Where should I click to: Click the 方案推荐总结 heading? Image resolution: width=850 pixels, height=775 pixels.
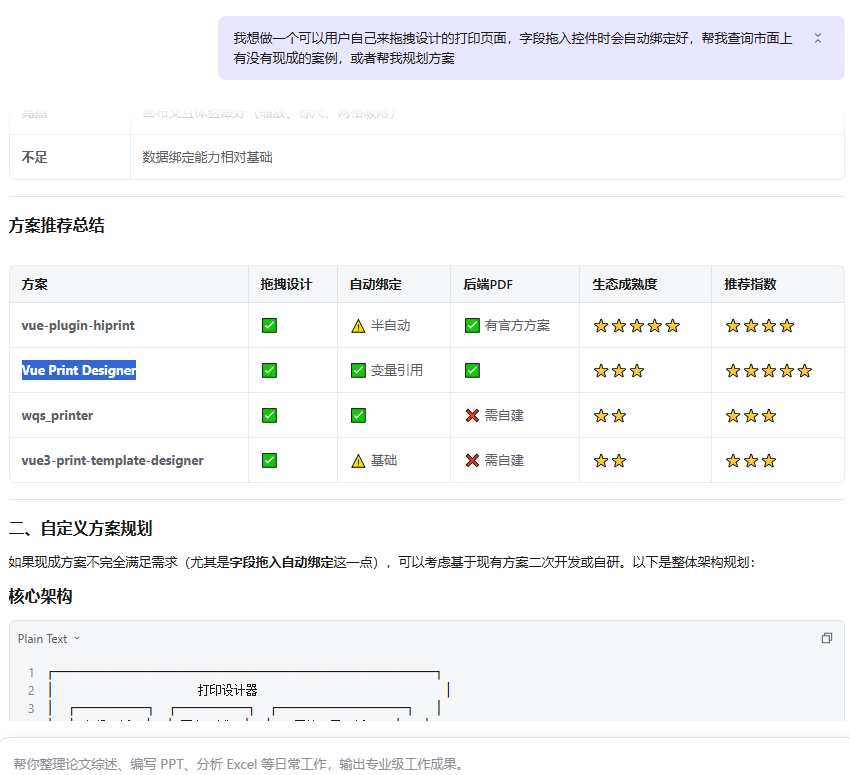coord(56,225)
